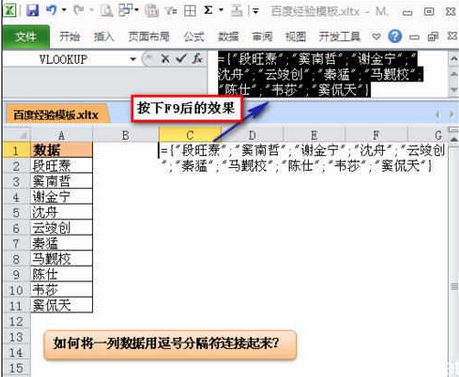Select column F header
The image size is (459, 377).
(x=376, y=135)
